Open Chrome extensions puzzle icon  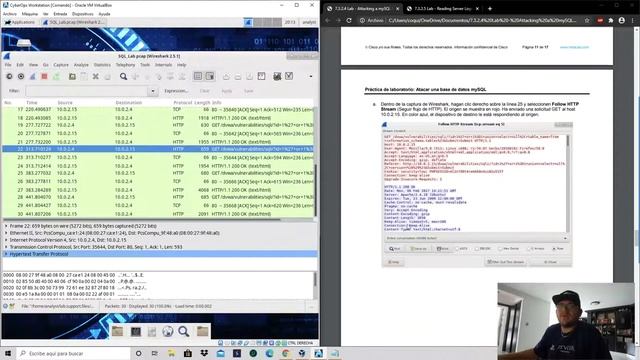tap(611, 20)
